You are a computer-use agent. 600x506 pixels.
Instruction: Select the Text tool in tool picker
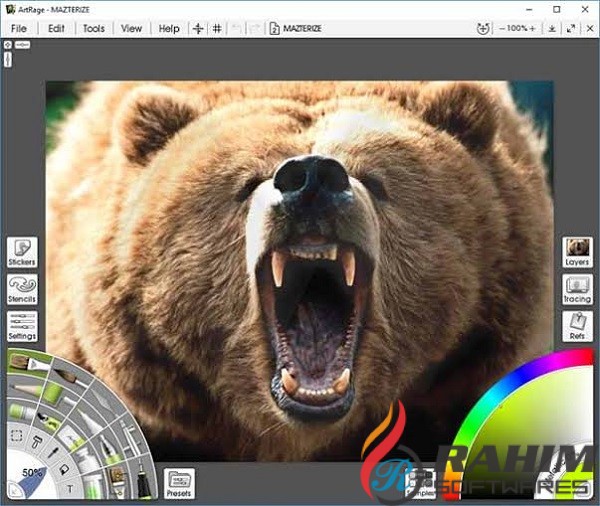tap(70, 490)
